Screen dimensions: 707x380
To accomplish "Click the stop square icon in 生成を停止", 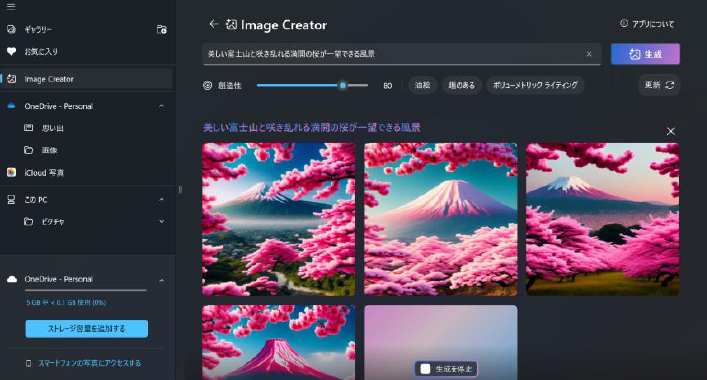I will pyautogui.click(x=425, y=369).
